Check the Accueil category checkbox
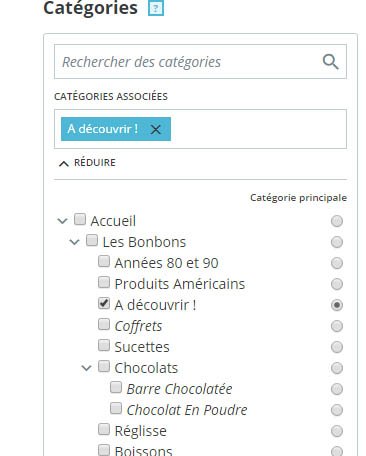The height and width of the screenshot is (456, 366). coord(80,219)
